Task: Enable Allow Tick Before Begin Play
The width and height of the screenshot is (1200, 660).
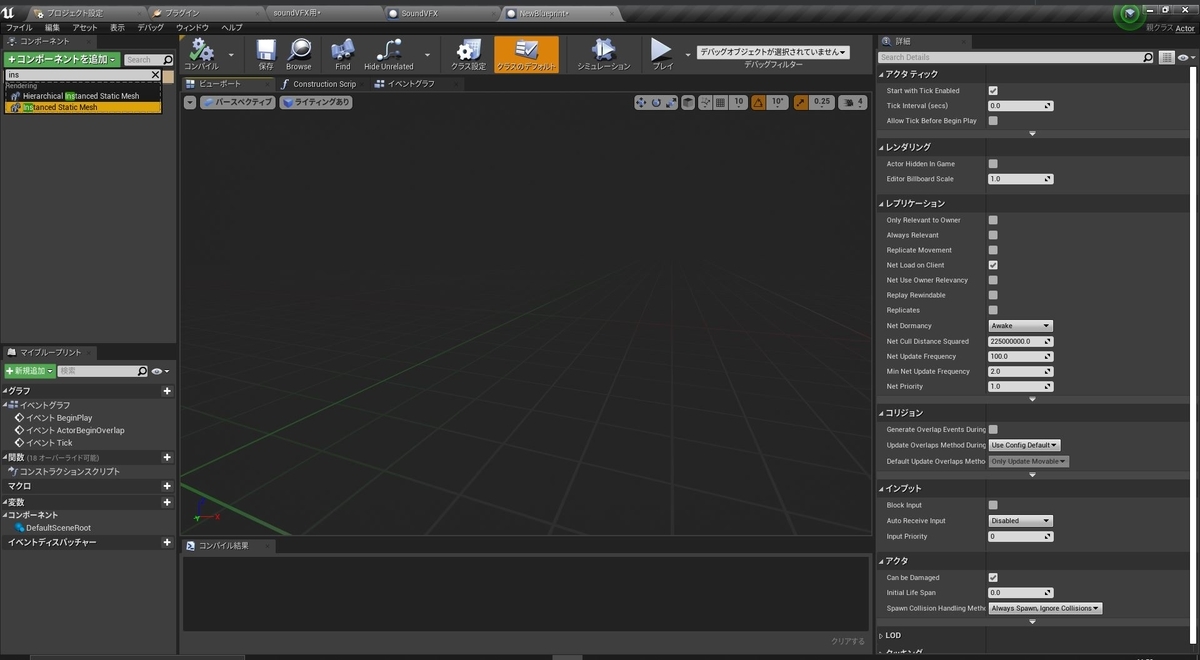Action: pyautogui.click(x=993, y=121)
